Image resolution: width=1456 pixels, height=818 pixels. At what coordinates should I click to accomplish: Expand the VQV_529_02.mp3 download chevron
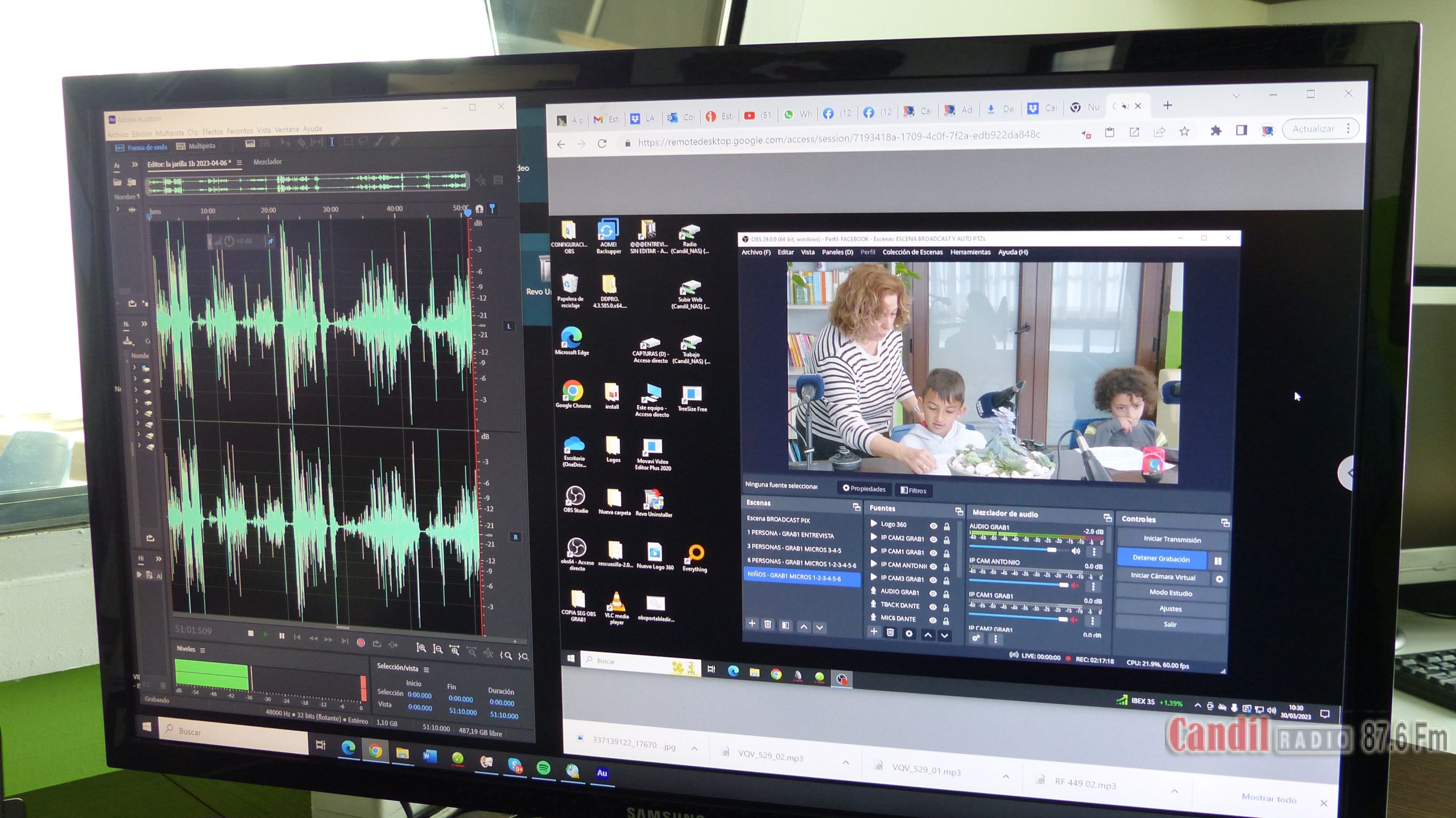point(846,762)
